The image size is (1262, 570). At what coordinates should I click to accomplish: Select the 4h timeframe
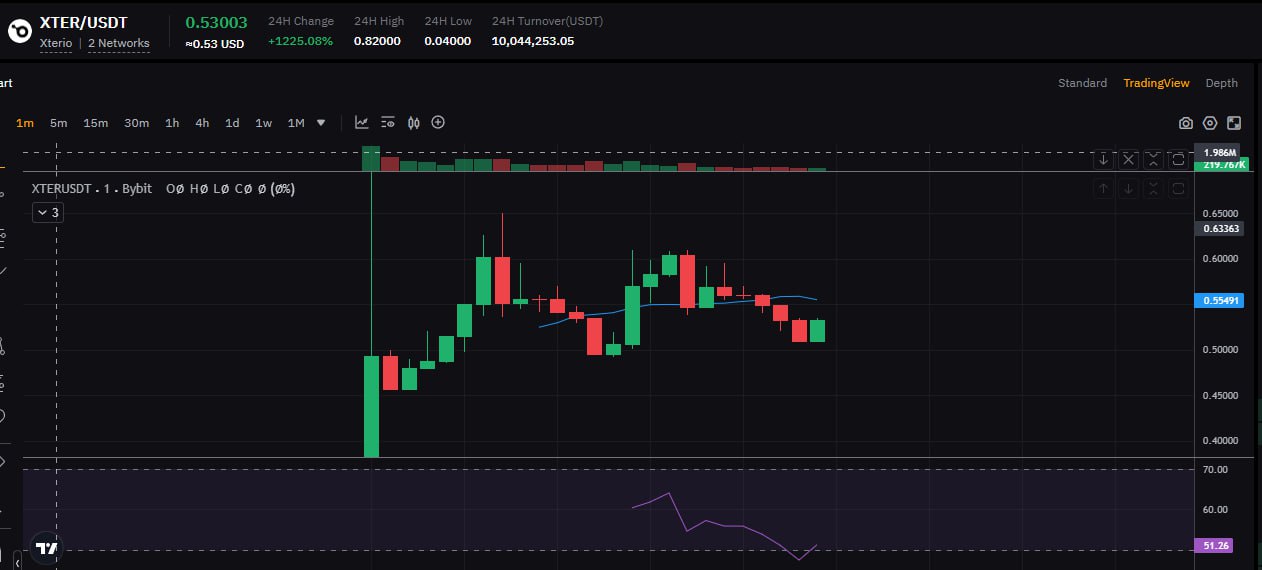point(202,123)
